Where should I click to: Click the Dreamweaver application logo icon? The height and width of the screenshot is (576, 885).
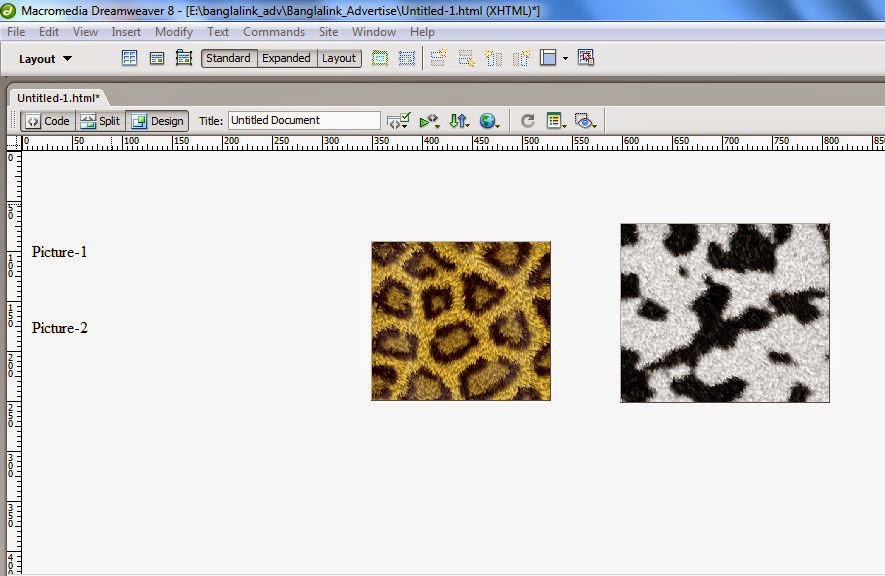tap(8, 10)
